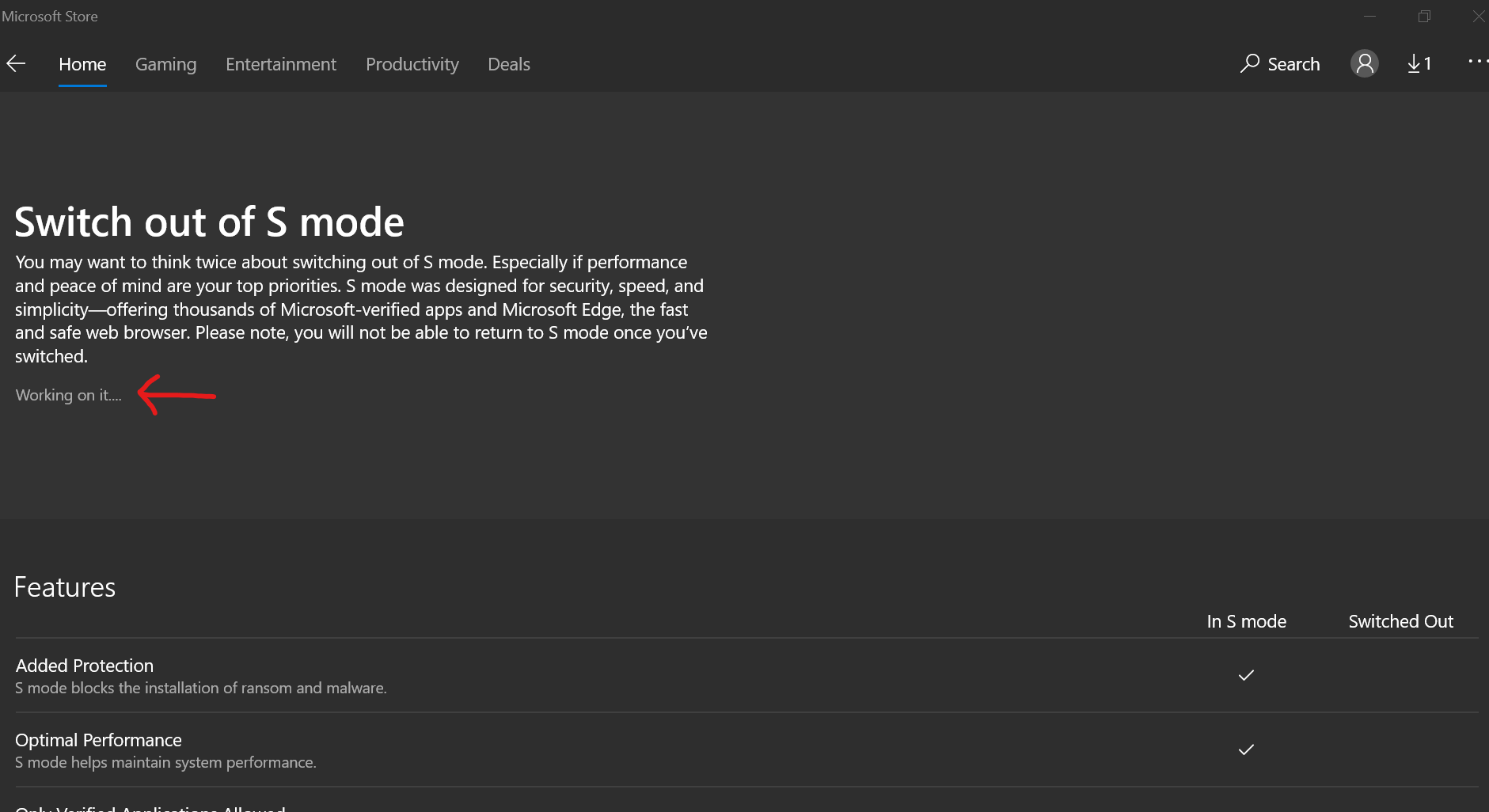Click the S mode warning description paragraph

pyautogui.click(x=361, y=309)
